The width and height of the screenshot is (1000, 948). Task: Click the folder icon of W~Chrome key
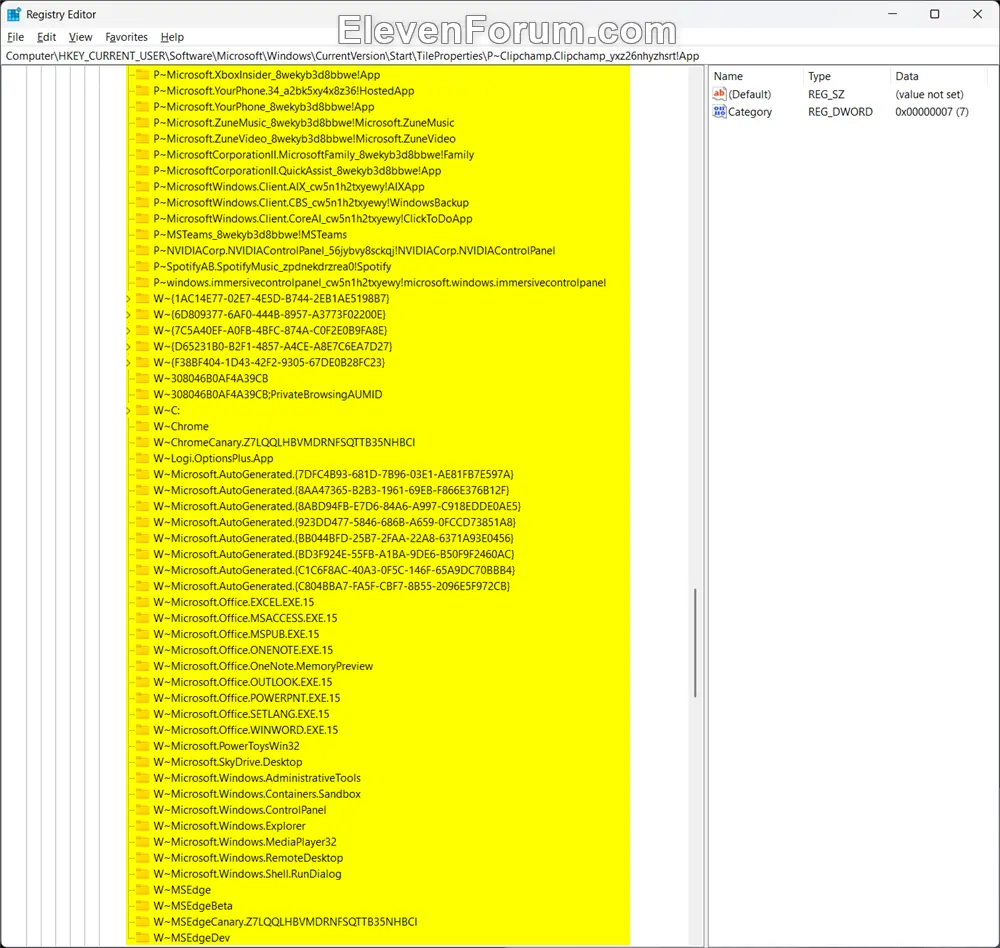click(142, 426)
